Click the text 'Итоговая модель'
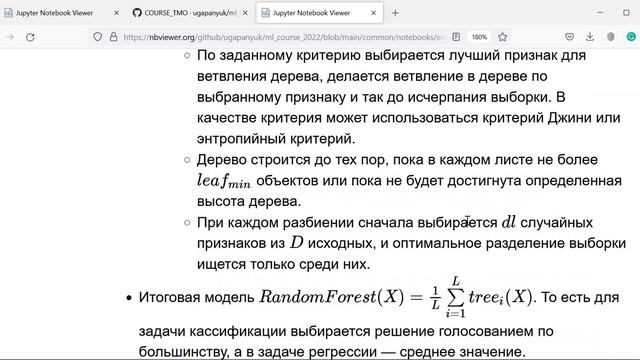The width and height of the screenshot is (640, 360). tap(196, 297)
